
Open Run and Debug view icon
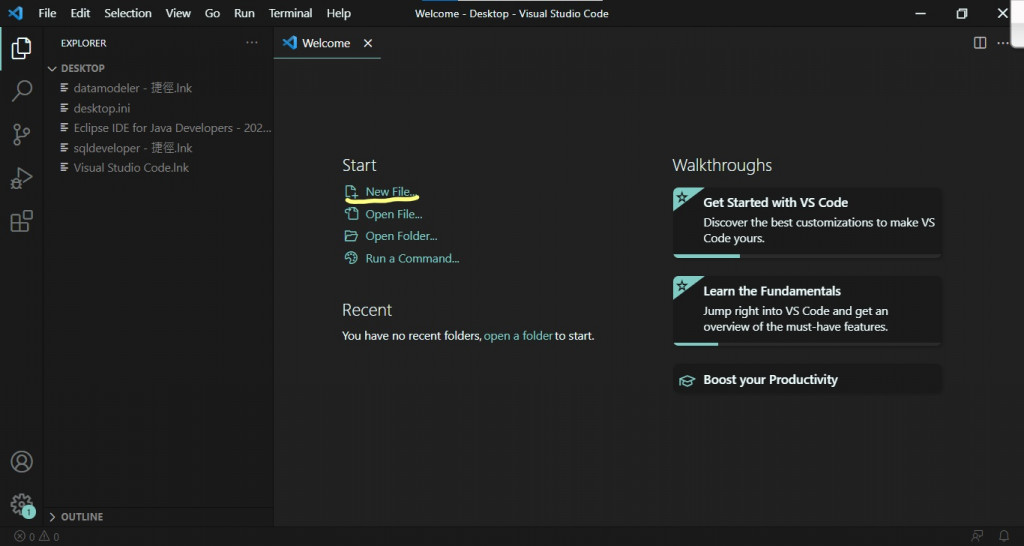pos(22,178)
